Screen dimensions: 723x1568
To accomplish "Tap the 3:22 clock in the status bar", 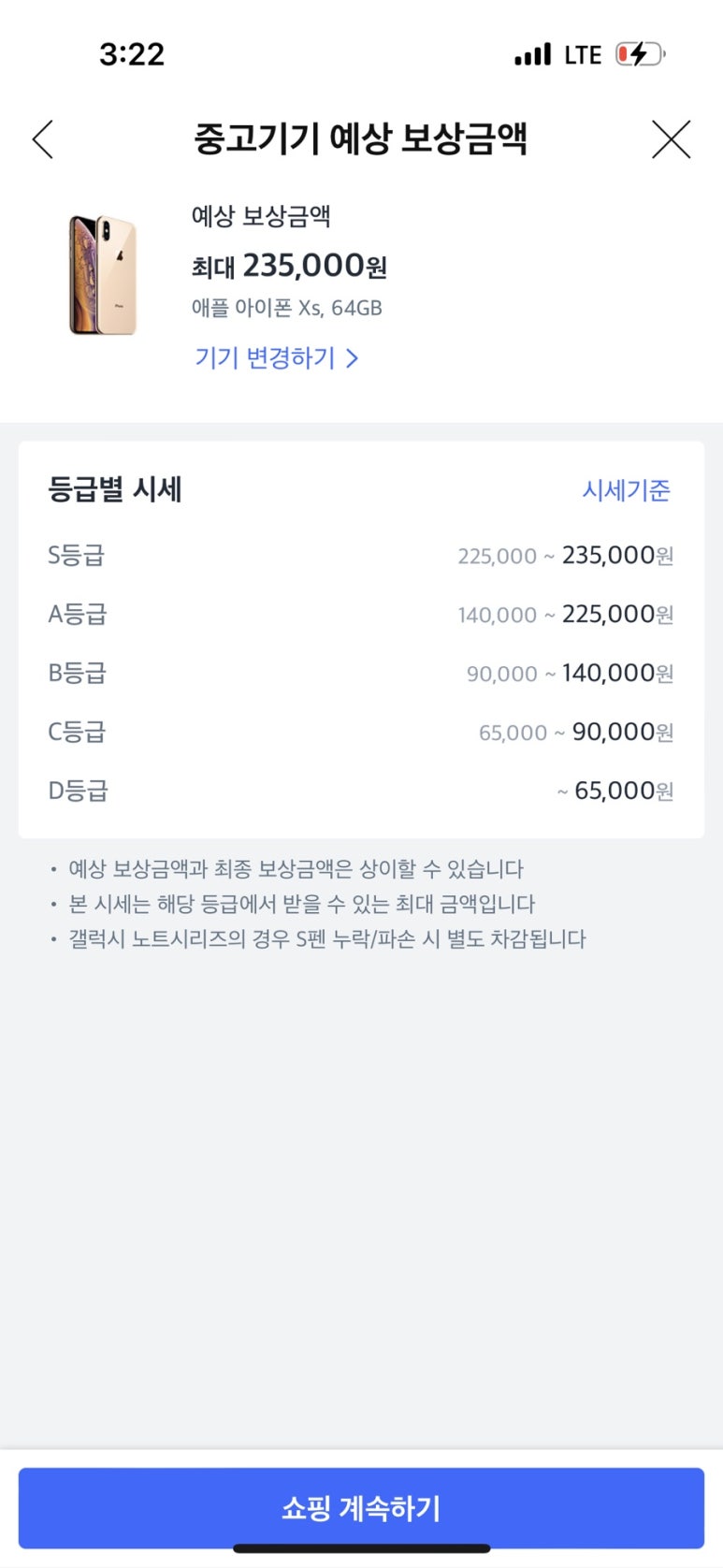I will pos(132,54).
